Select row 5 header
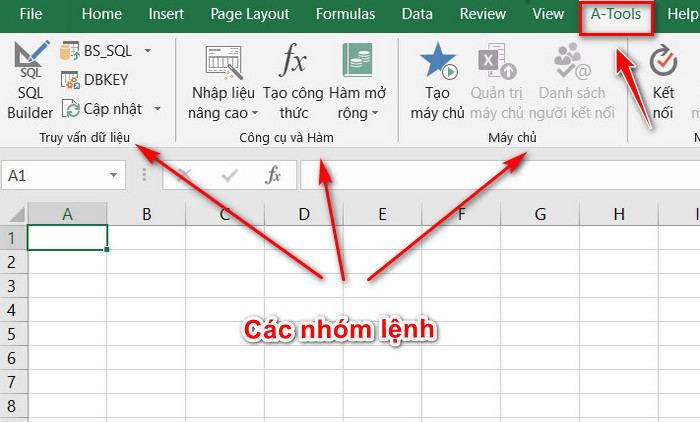The width and height of the screenshot is (700, 422). pos(13,334)
